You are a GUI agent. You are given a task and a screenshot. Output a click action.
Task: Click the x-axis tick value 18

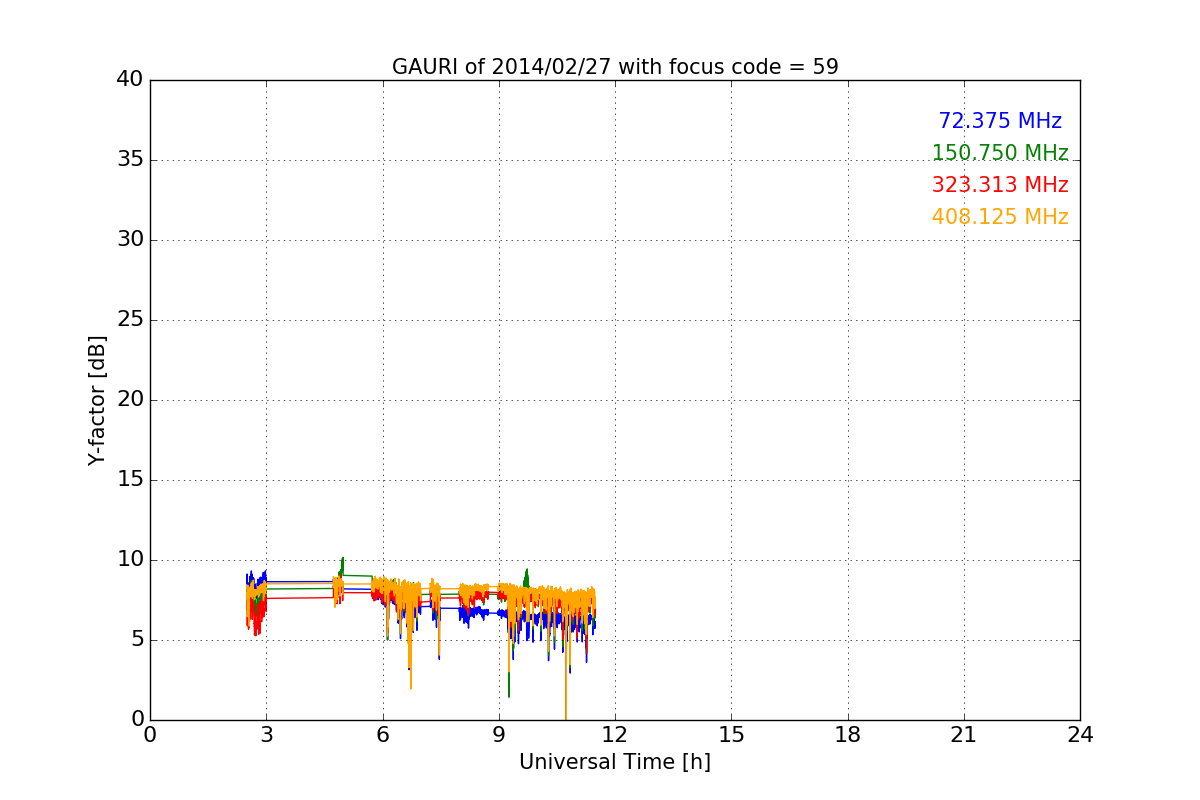click(x=848, y=735)
